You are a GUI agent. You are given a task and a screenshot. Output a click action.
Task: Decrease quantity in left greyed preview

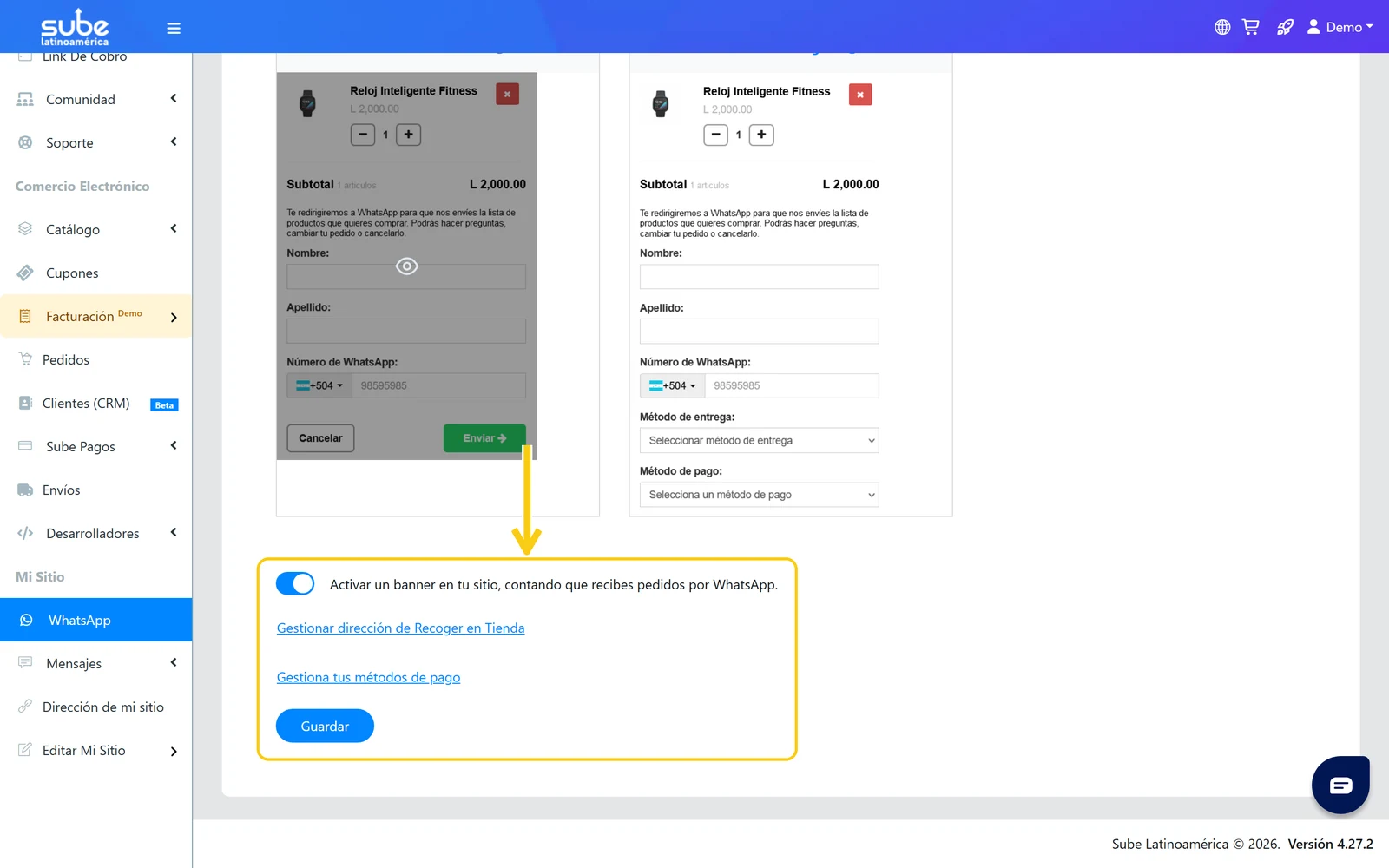(x=363, y=135)
